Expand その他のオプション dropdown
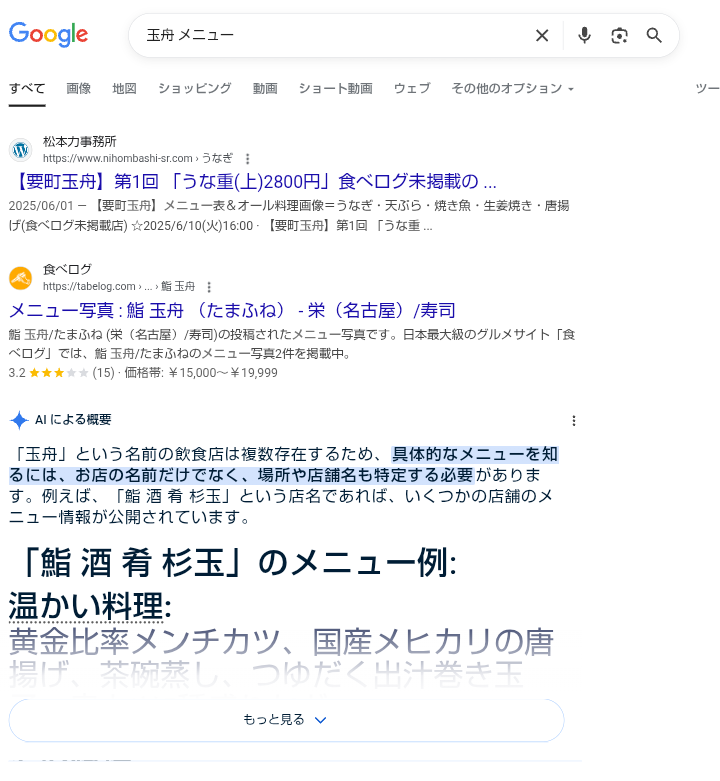Screen dimensions: 720x781 (x=513, y=89)
